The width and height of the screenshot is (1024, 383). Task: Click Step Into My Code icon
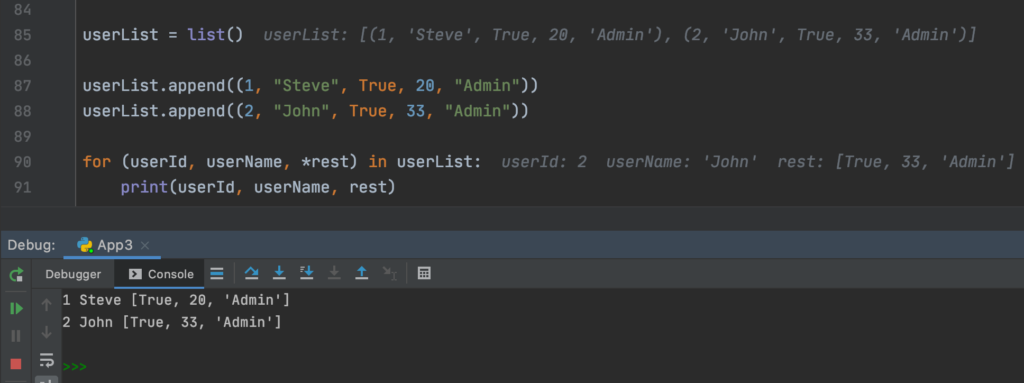tap(307, 273)
